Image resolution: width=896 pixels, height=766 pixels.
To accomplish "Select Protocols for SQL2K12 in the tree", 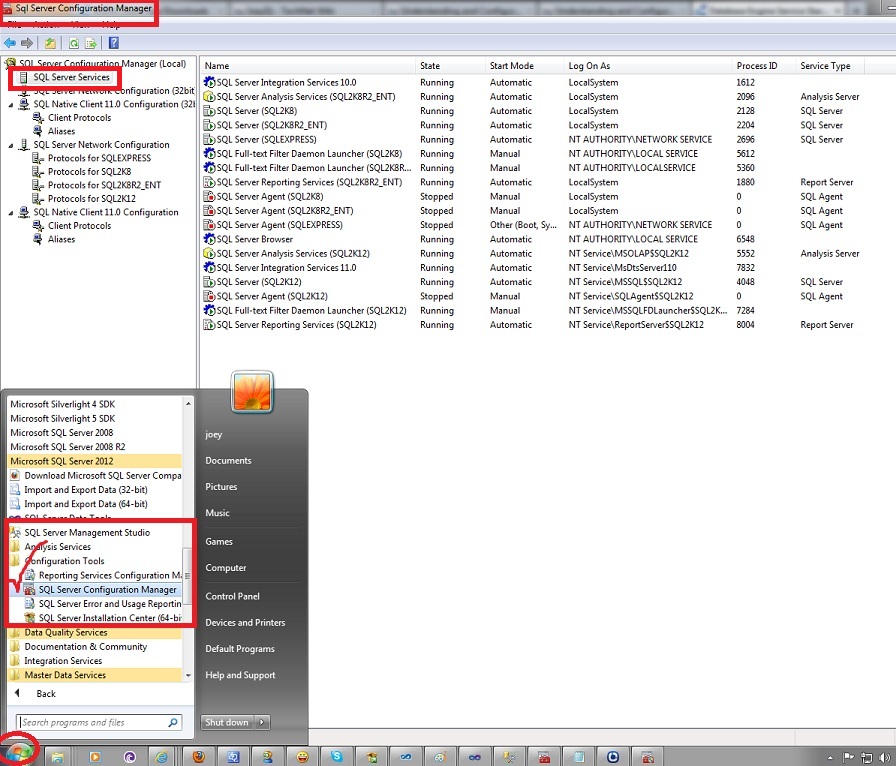I will (x=92, y=198).
